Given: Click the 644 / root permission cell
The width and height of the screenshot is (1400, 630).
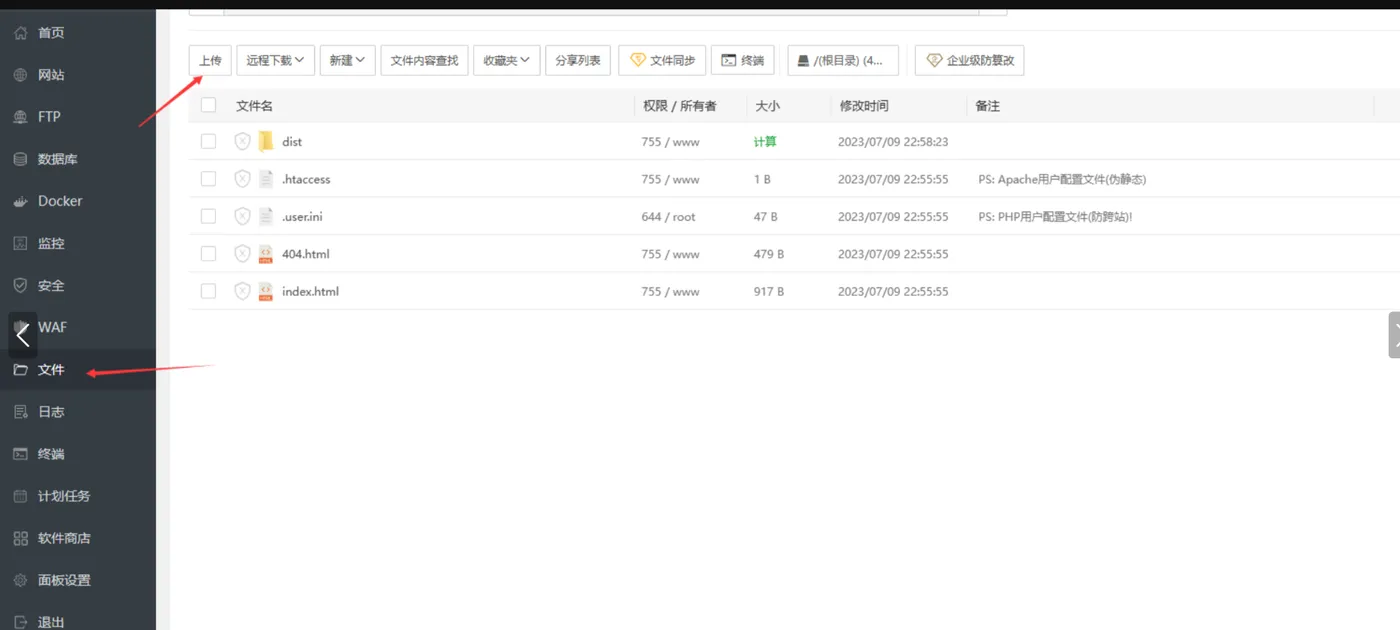Looking at the screenshot, I should [668, 216].
